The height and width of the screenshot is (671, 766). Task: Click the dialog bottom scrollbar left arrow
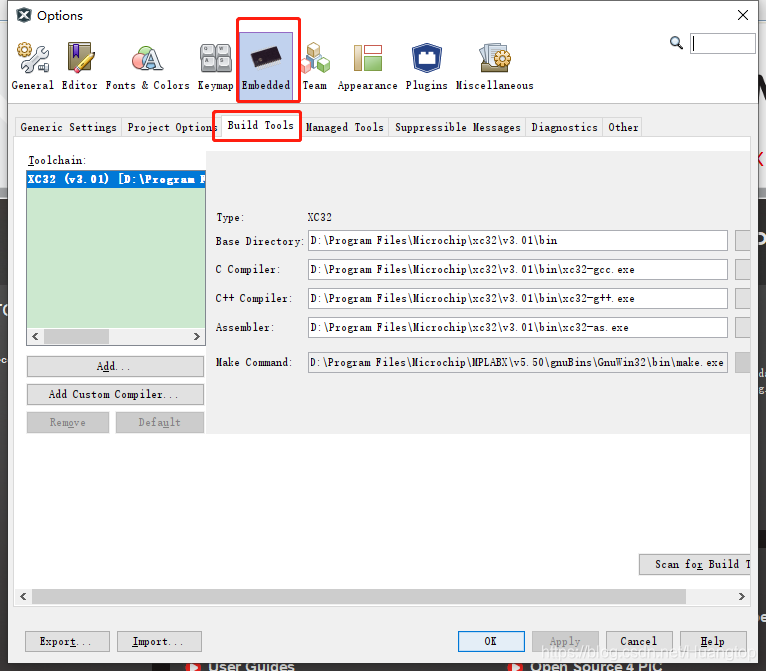click(x=23, y=596)
